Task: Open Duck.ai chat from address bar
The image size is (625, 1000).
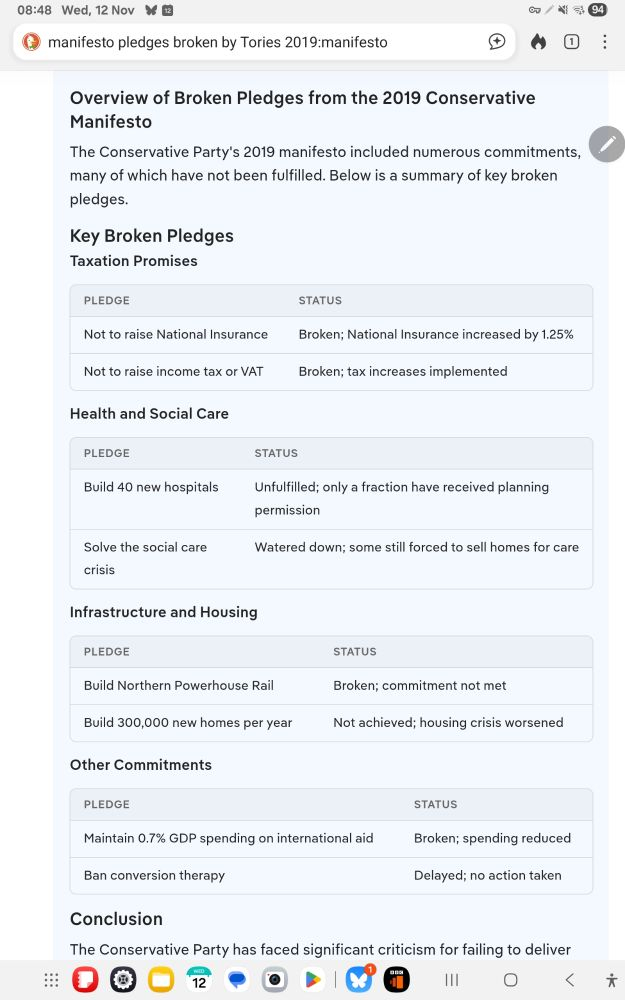Action: tap(497, 42)
